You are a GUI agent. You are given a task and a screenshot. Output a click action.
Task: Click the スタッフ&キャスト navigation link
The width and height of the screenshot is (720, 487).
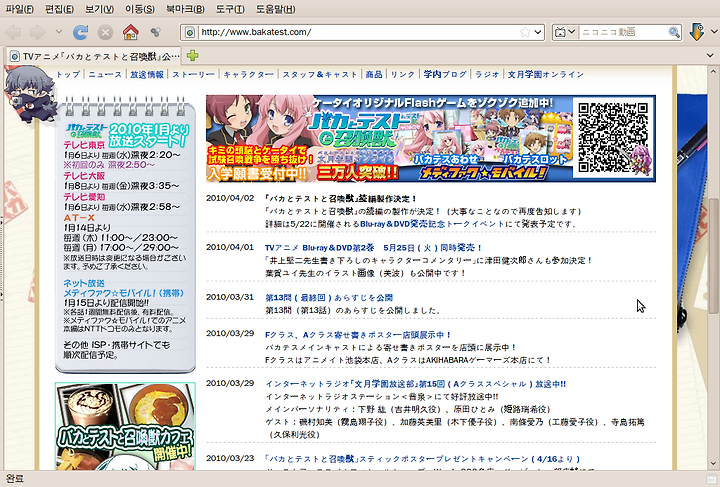[320, 74]
